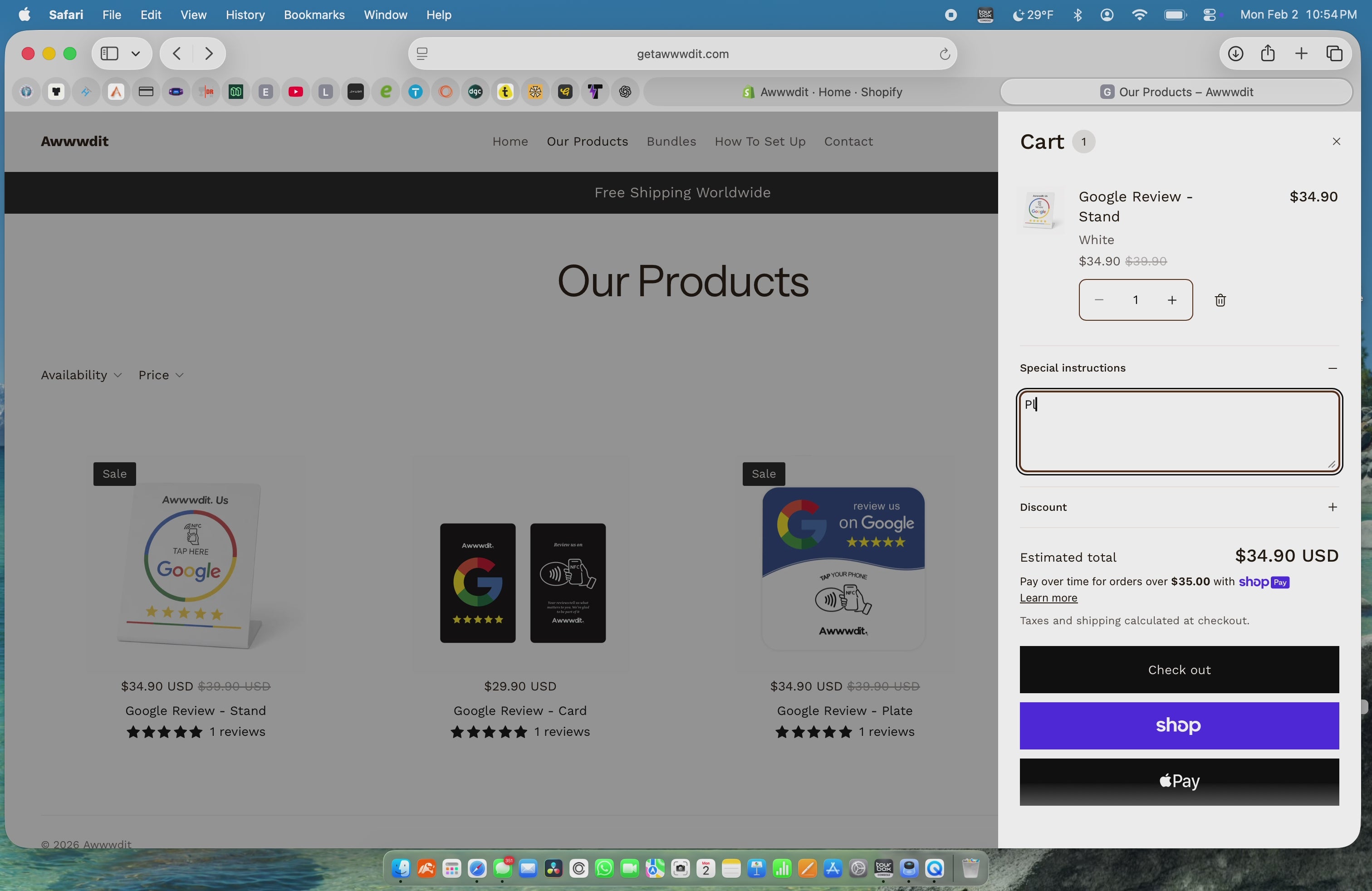Open the Bookmarks menu

tap(314, 15)
